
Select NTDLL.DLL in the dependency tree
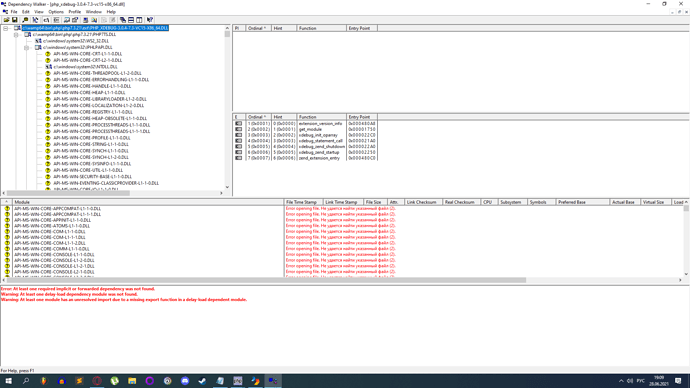(85, 67)
